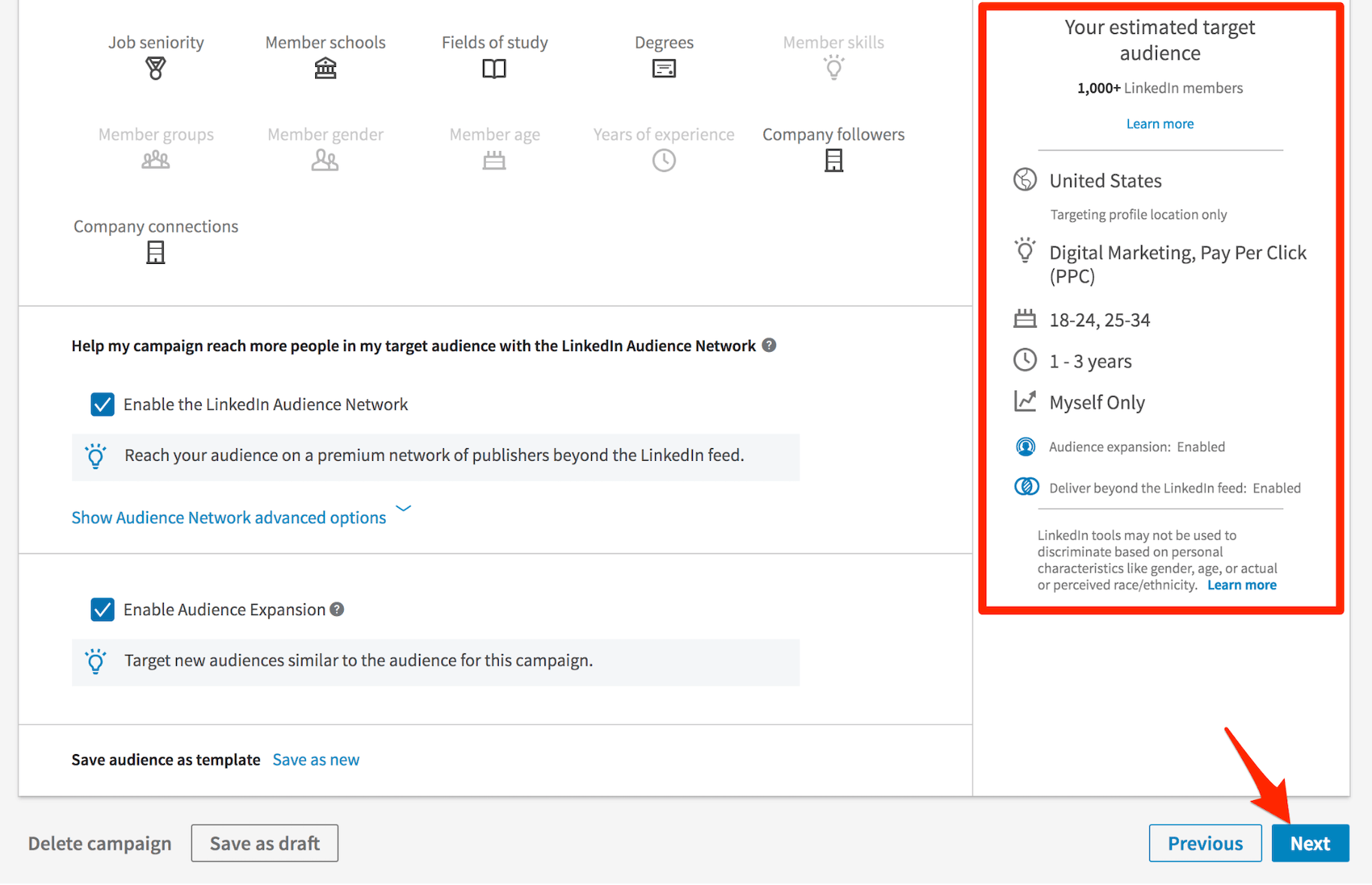This screenshot has width=1372, height=885.
Task: Go back with the Previous button
Action: (x=1205, y=843)
